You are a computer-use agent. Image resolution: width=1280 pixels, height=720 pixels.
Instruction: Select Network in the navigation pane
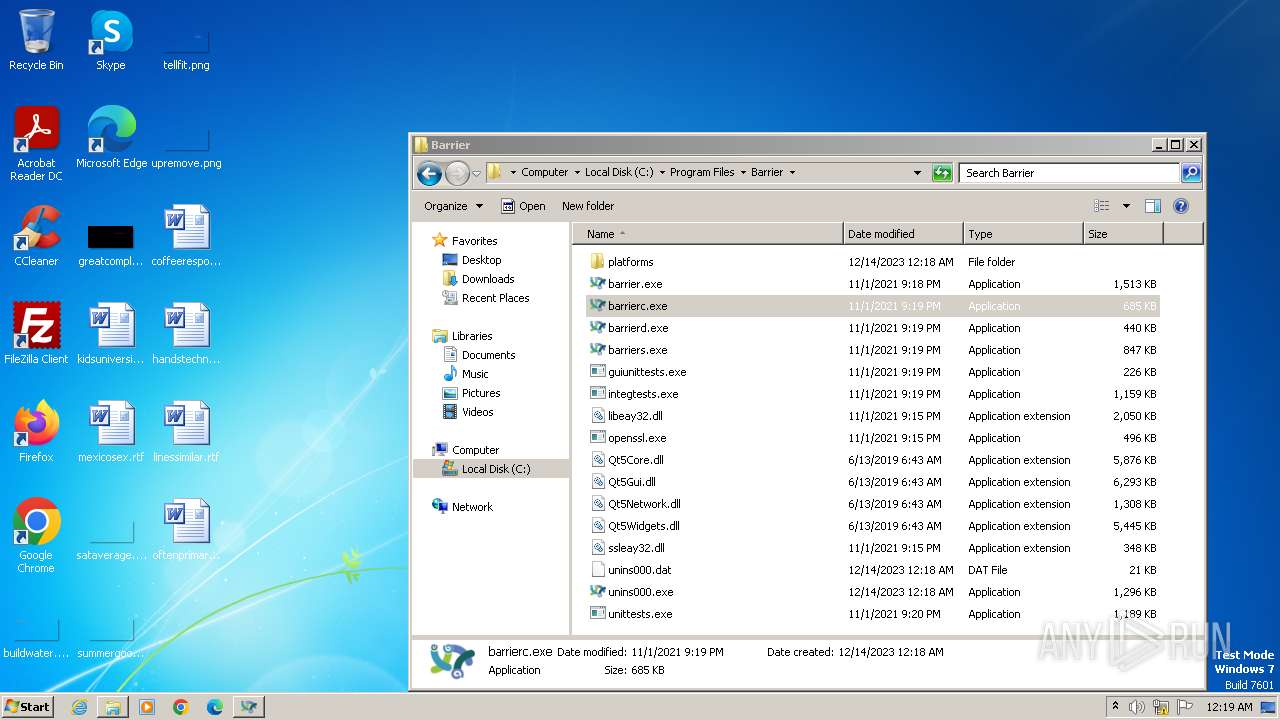tap(472, 507)
